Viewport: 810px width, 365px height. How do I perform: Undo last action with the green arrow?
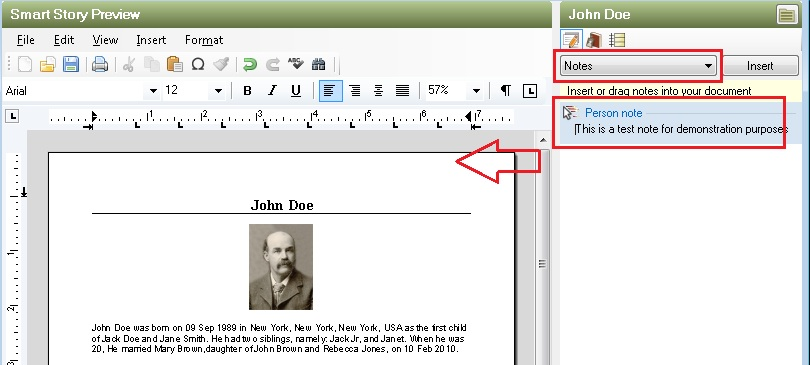coord(250,65)
